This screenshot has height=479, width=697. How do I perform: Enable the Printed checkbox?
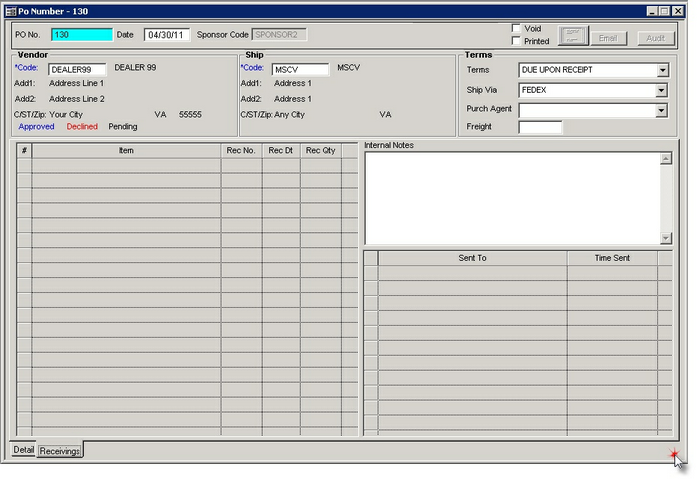tap(516, 41)
